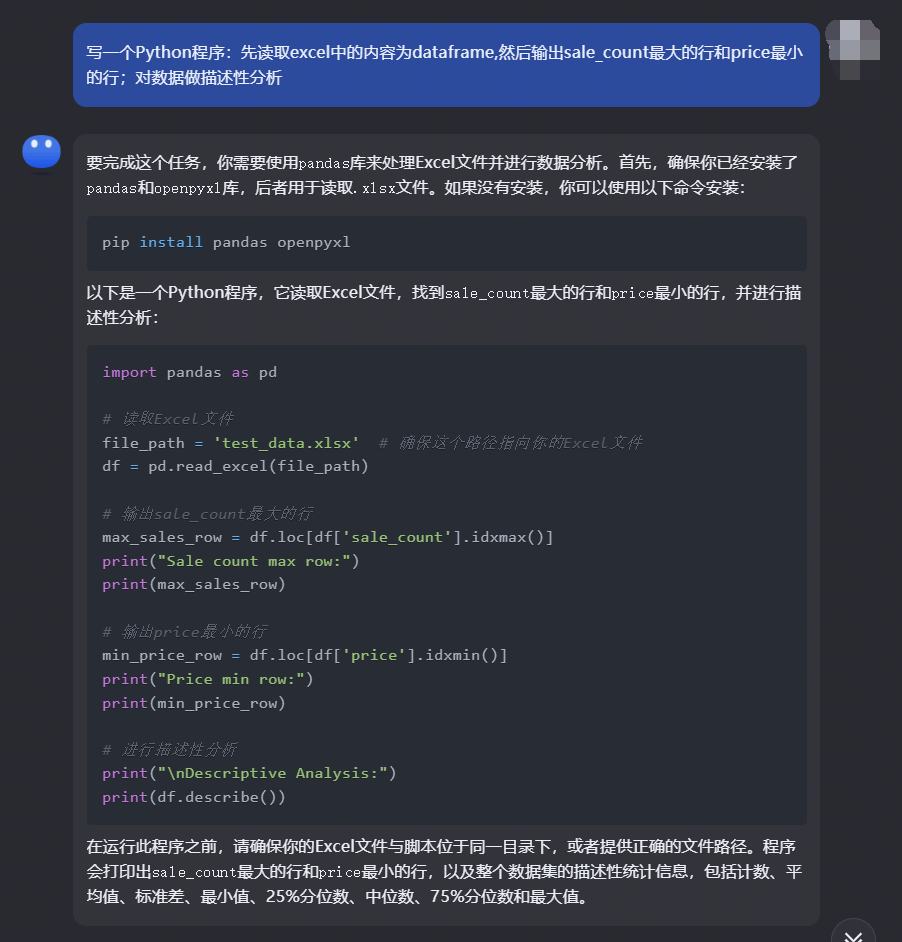
Task: Click the print "Price min row:" line
Action: [207, 679]
